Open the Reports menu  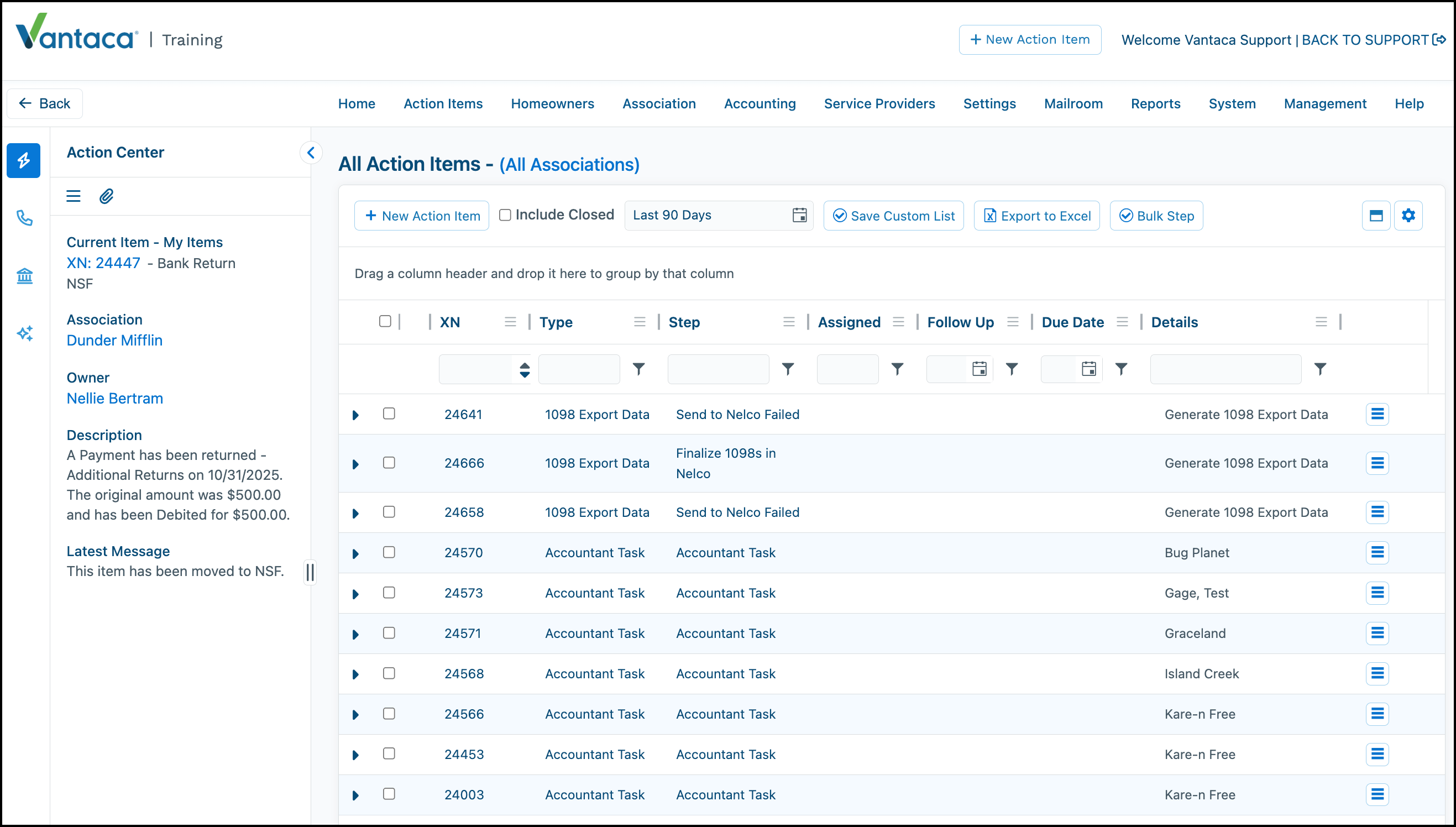point(1156,103)
